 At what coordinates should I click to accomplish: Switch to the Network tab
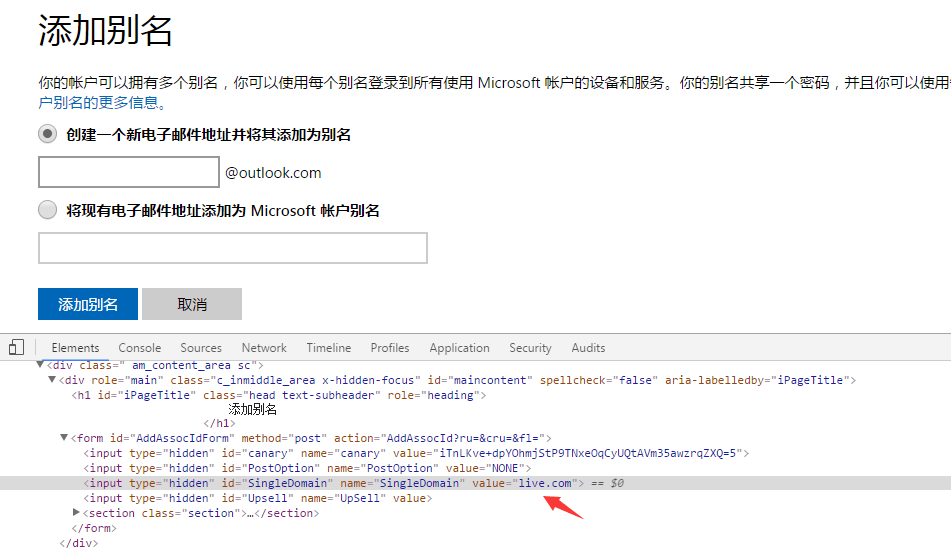264,347
